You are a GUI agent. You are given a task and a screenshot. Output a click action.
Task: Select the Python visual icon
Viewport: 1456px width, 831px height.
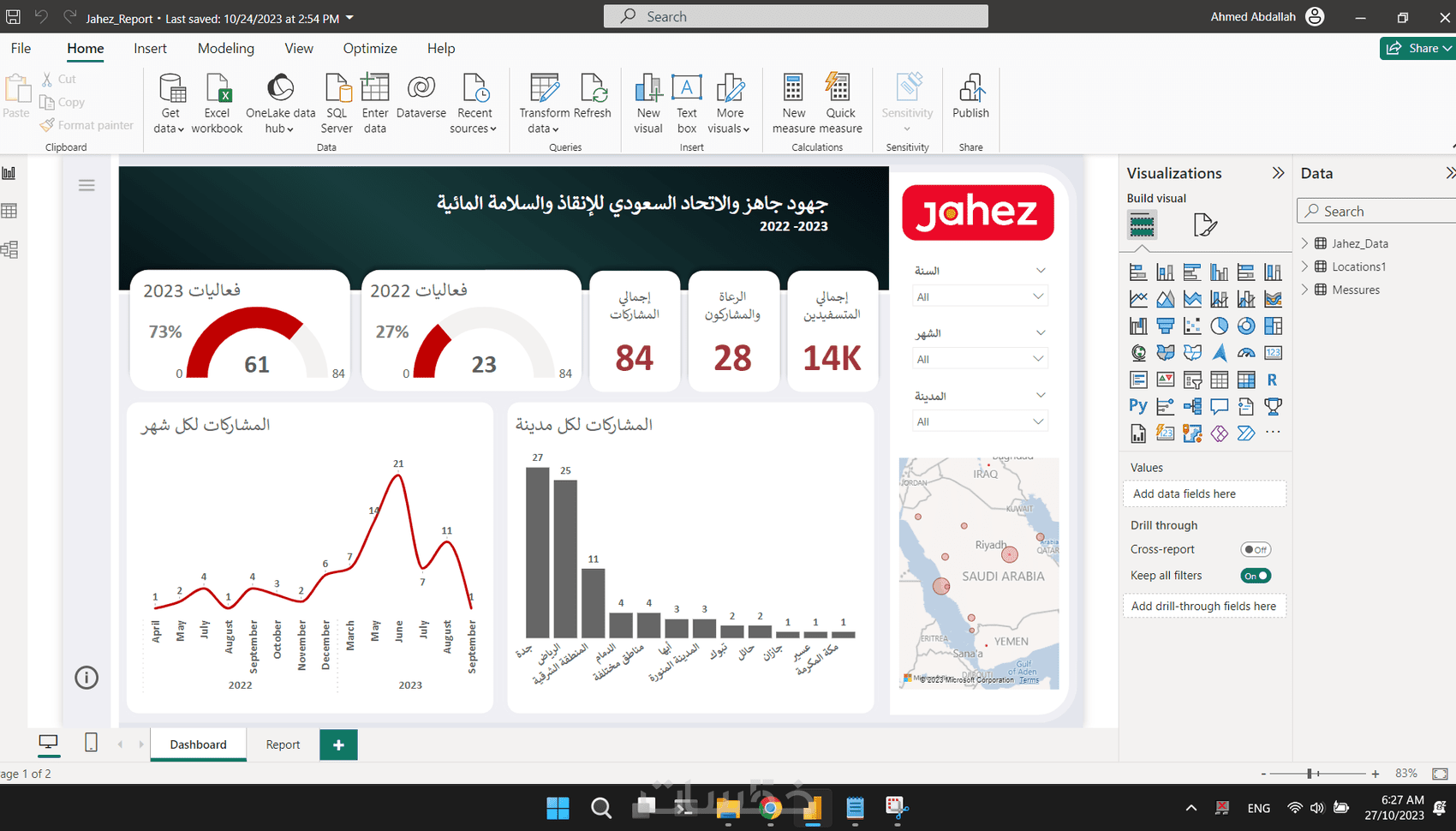tap(1137, 406)
